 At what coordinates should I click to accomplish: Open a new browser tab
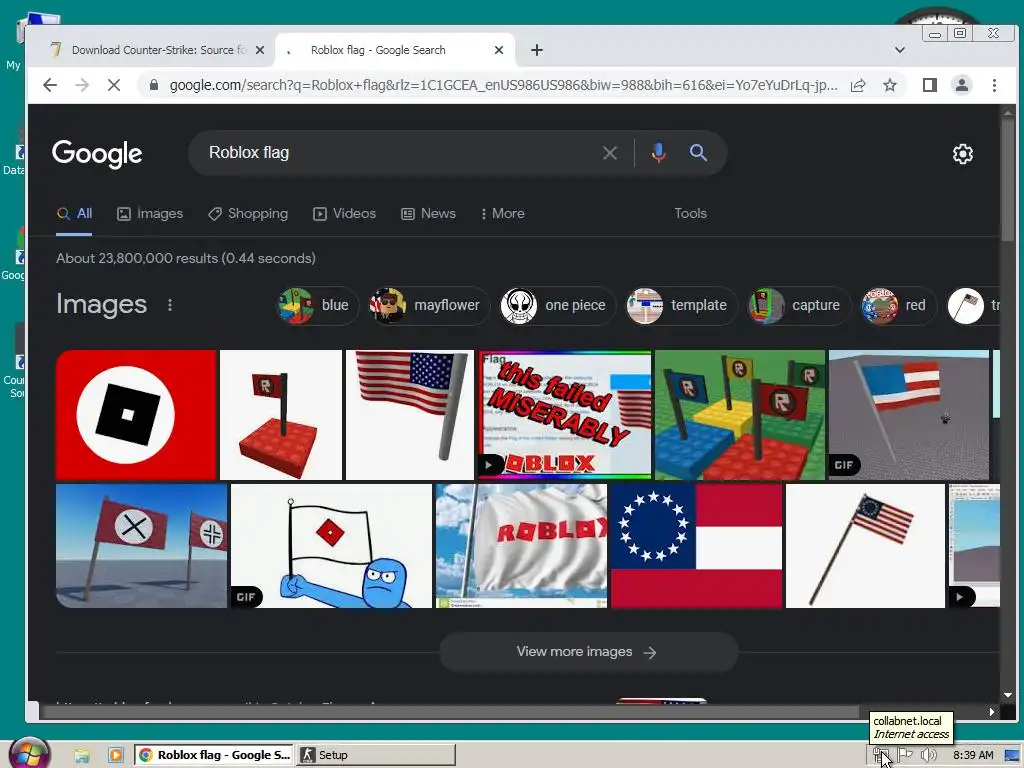(x=537, y=50)
